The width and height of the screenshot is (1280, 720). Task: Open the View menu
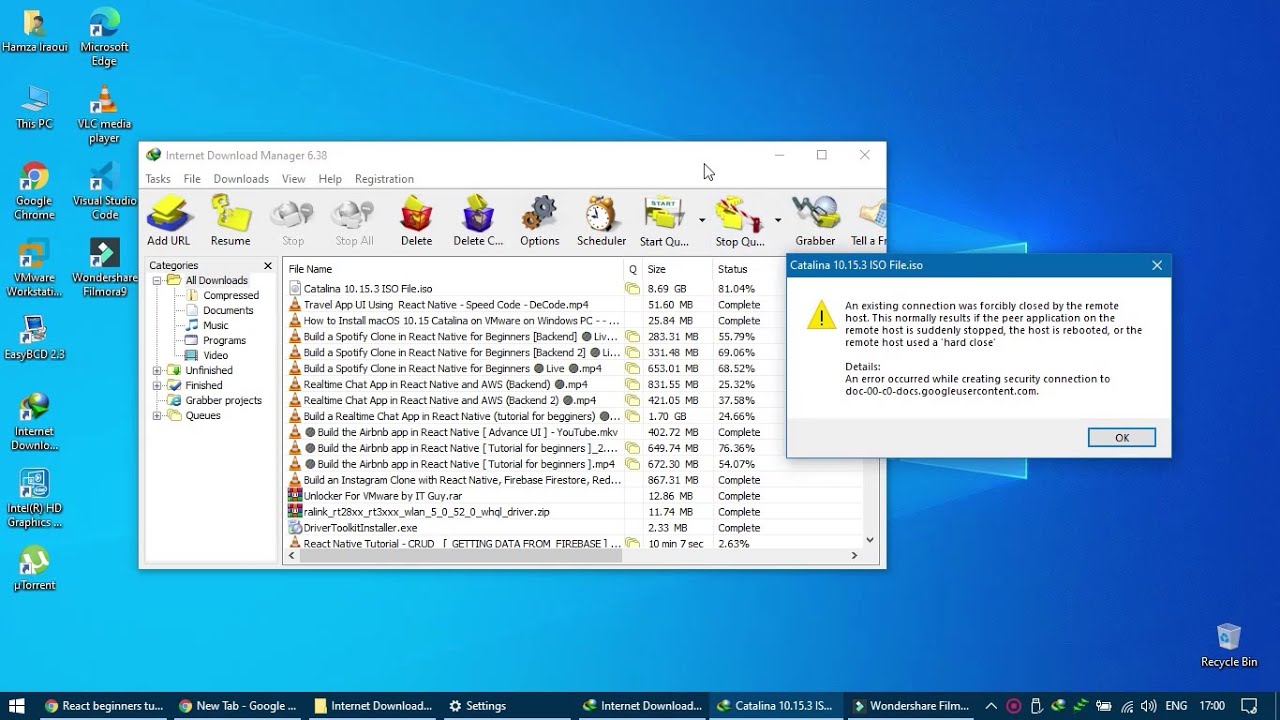pos(293,179)
